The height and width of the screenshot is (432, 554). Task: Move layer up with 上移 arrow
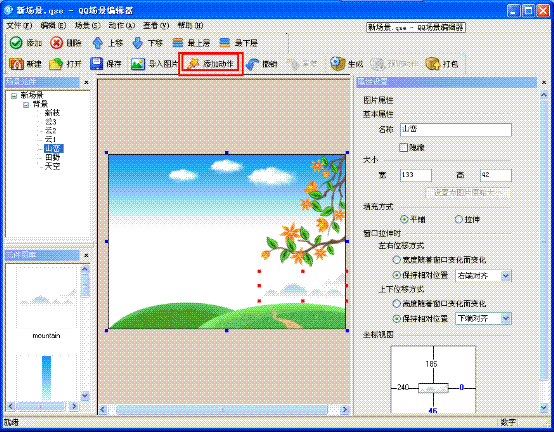click(97, 43)
